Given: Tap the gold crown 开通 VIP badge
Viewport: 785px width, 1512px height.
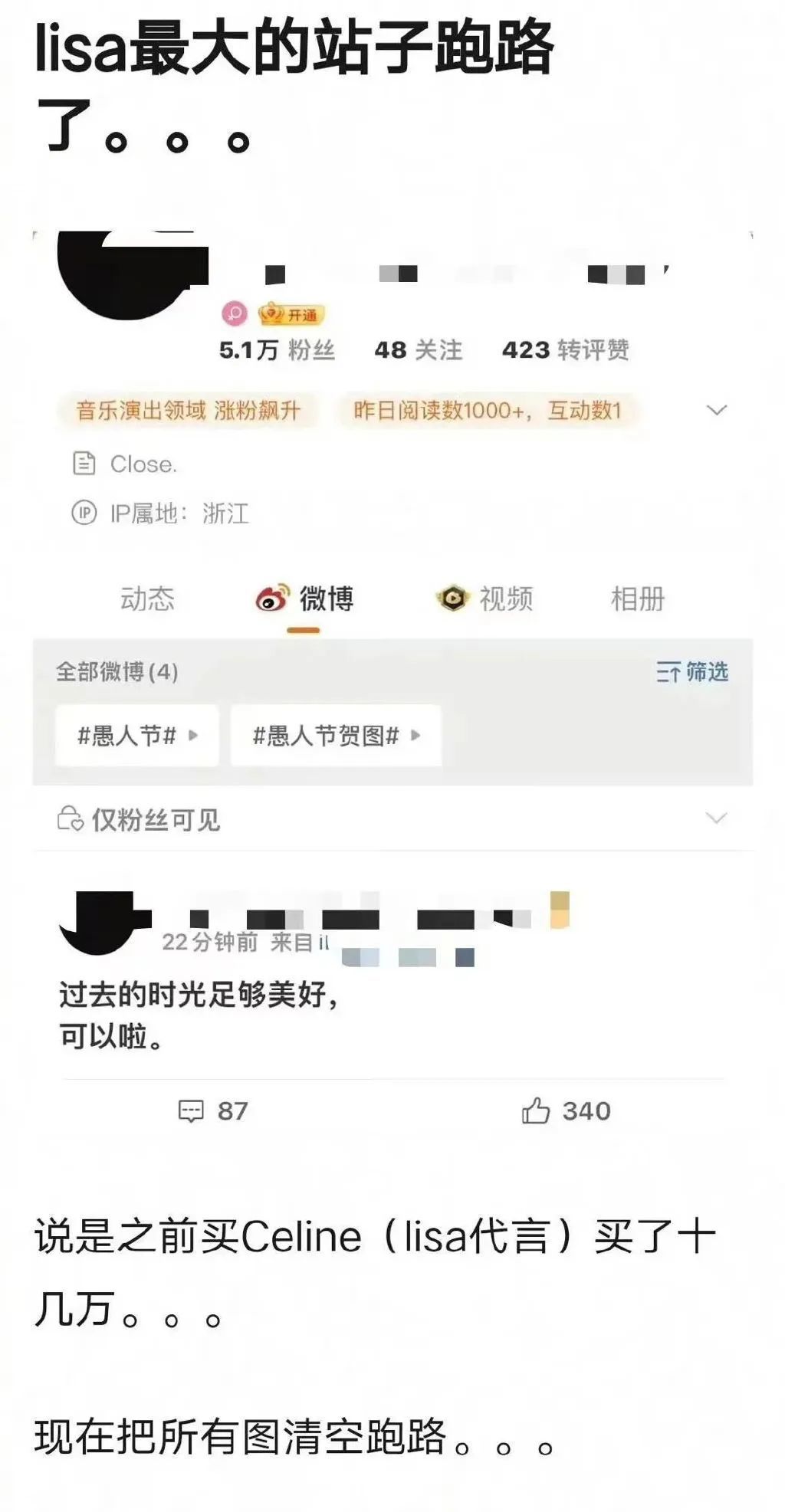Looking at the screenshot, I should pyautogui.click(x=291, y=314).
